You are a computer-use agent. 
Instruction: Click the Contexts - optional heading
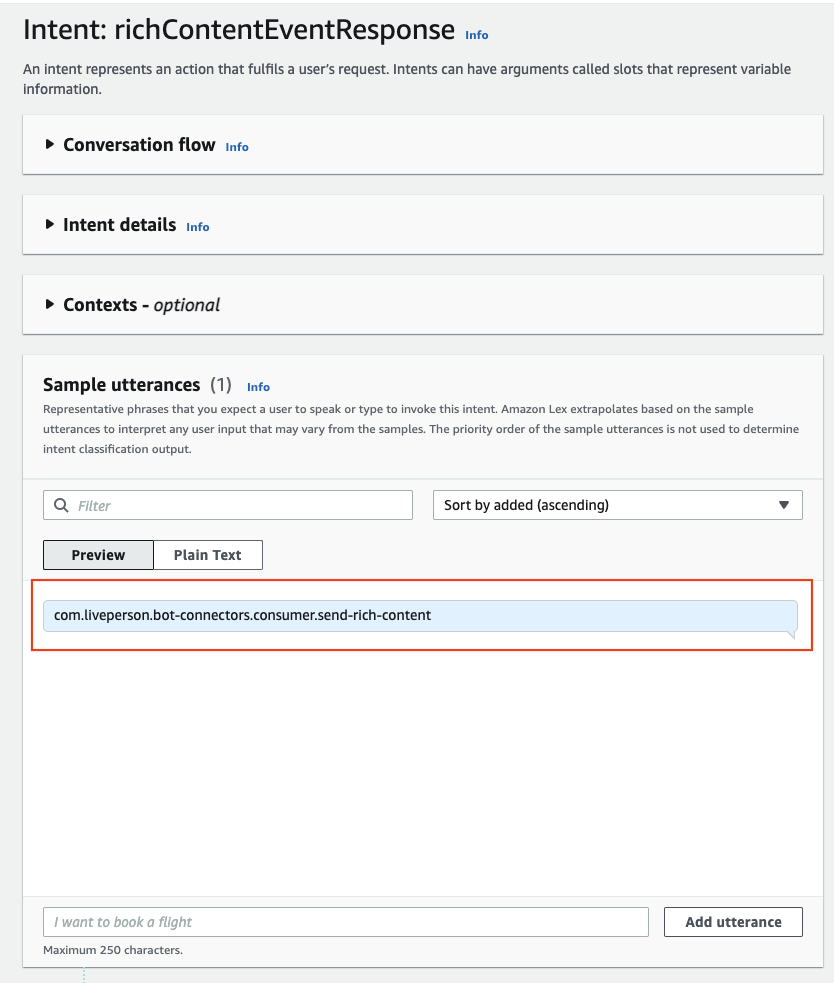142,305
